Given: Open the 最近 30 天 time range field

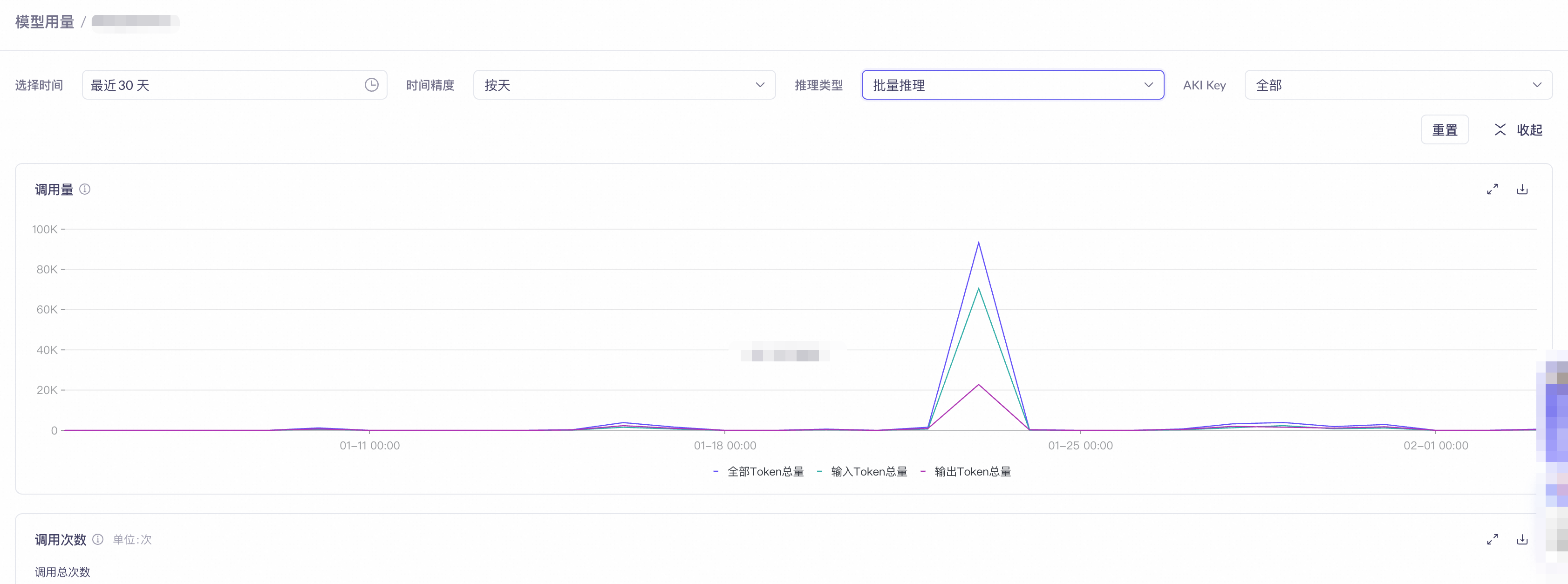Looking at the screenshot, I should 225,85.
